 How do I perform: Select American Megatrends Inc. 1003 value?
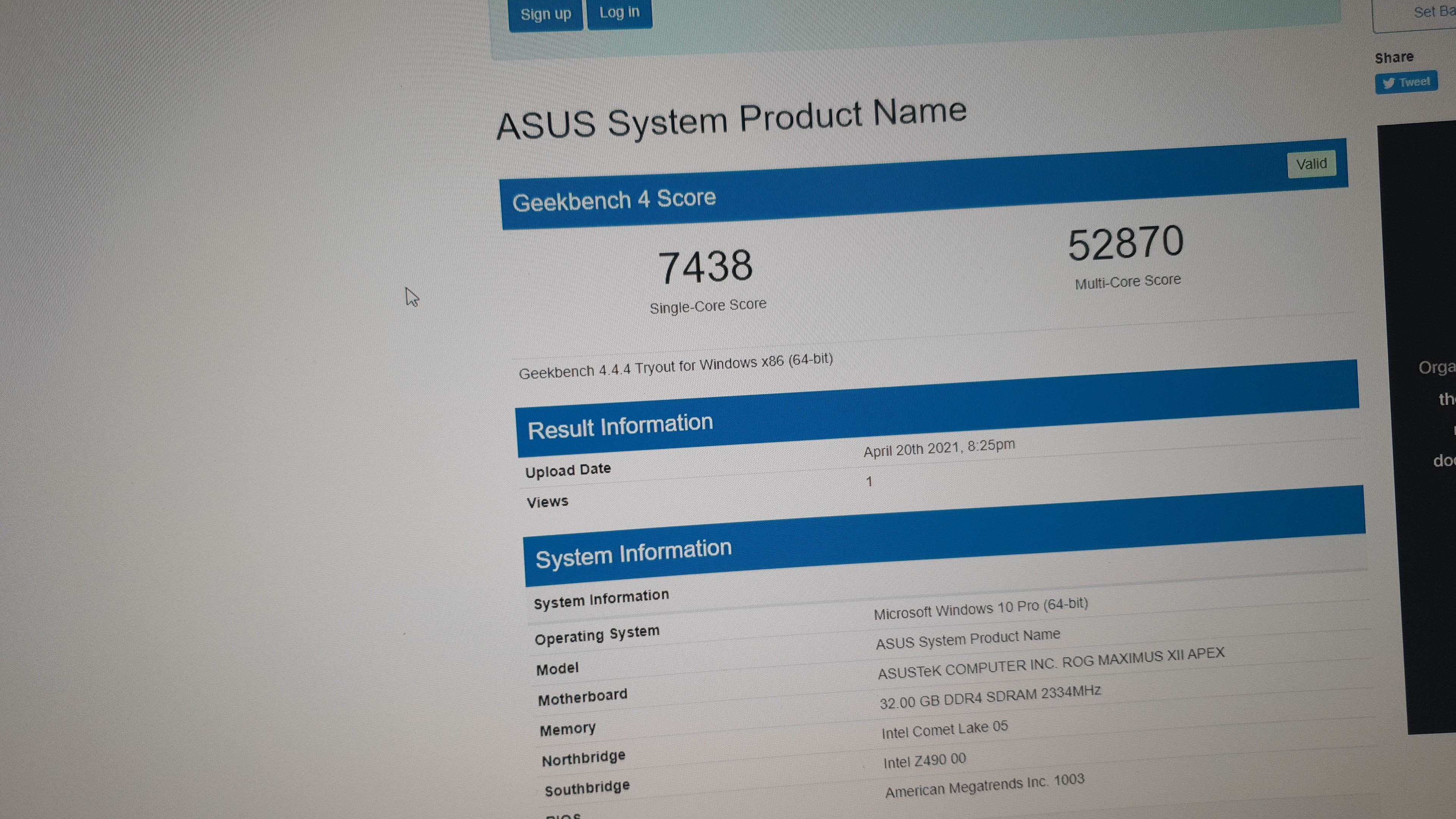pos(985,786)
